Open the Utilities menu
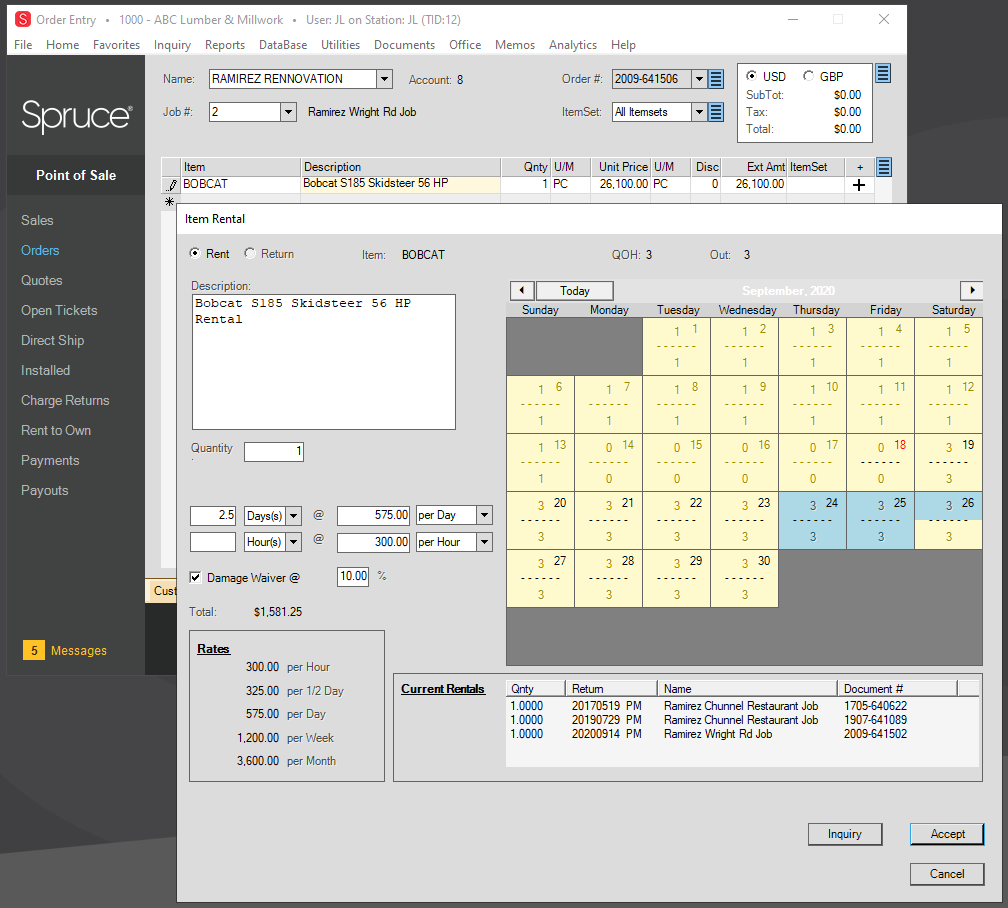The height and width of the screenshot is (908, 1008). click(x=341, y=45)
